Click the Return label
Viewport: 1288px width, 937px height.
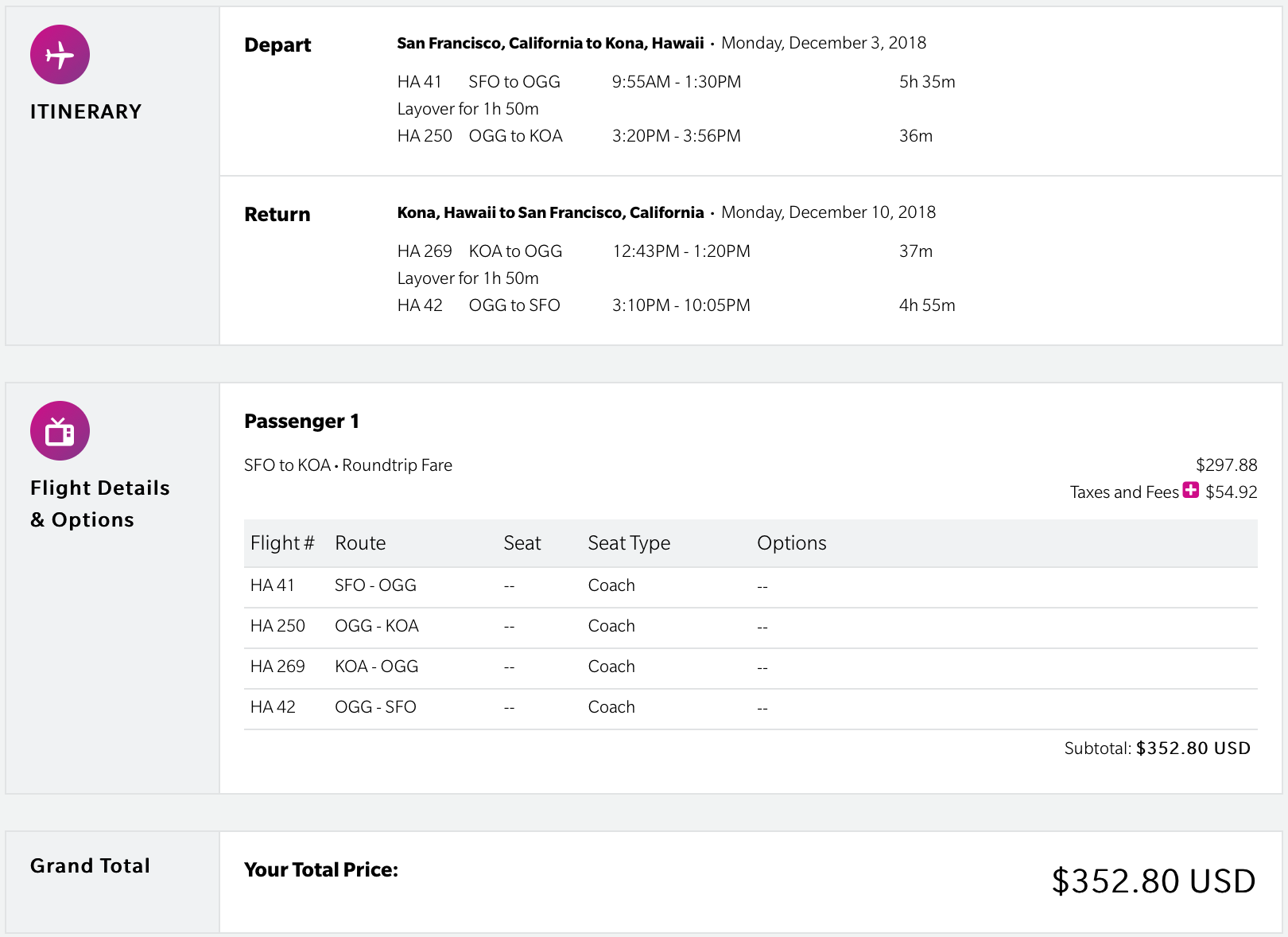click(x=277, y=215)
